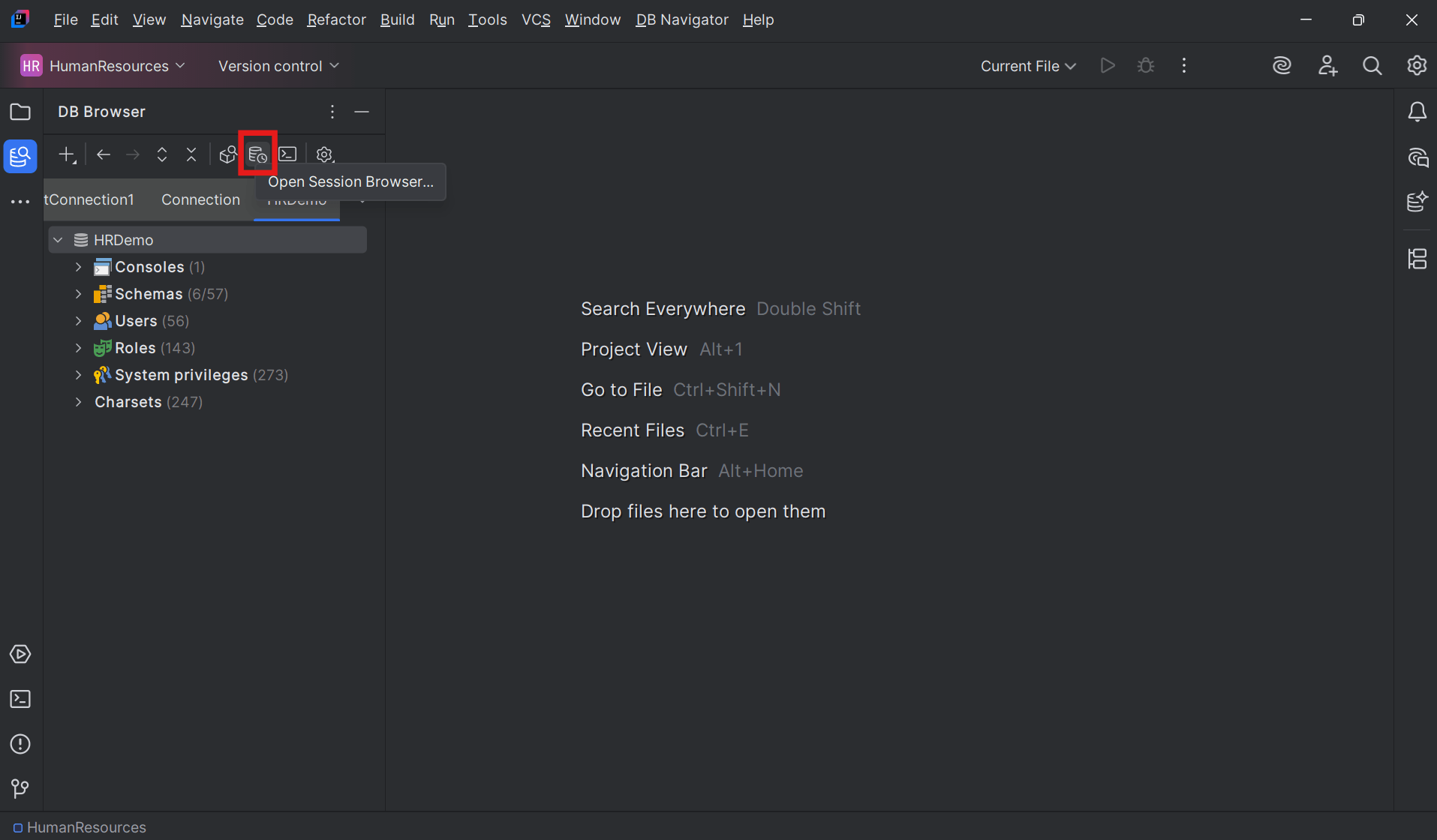The width and height of the screenshot is (1437, 840).
Task: Open the Version control dropdown
Action: pos(278,66)
